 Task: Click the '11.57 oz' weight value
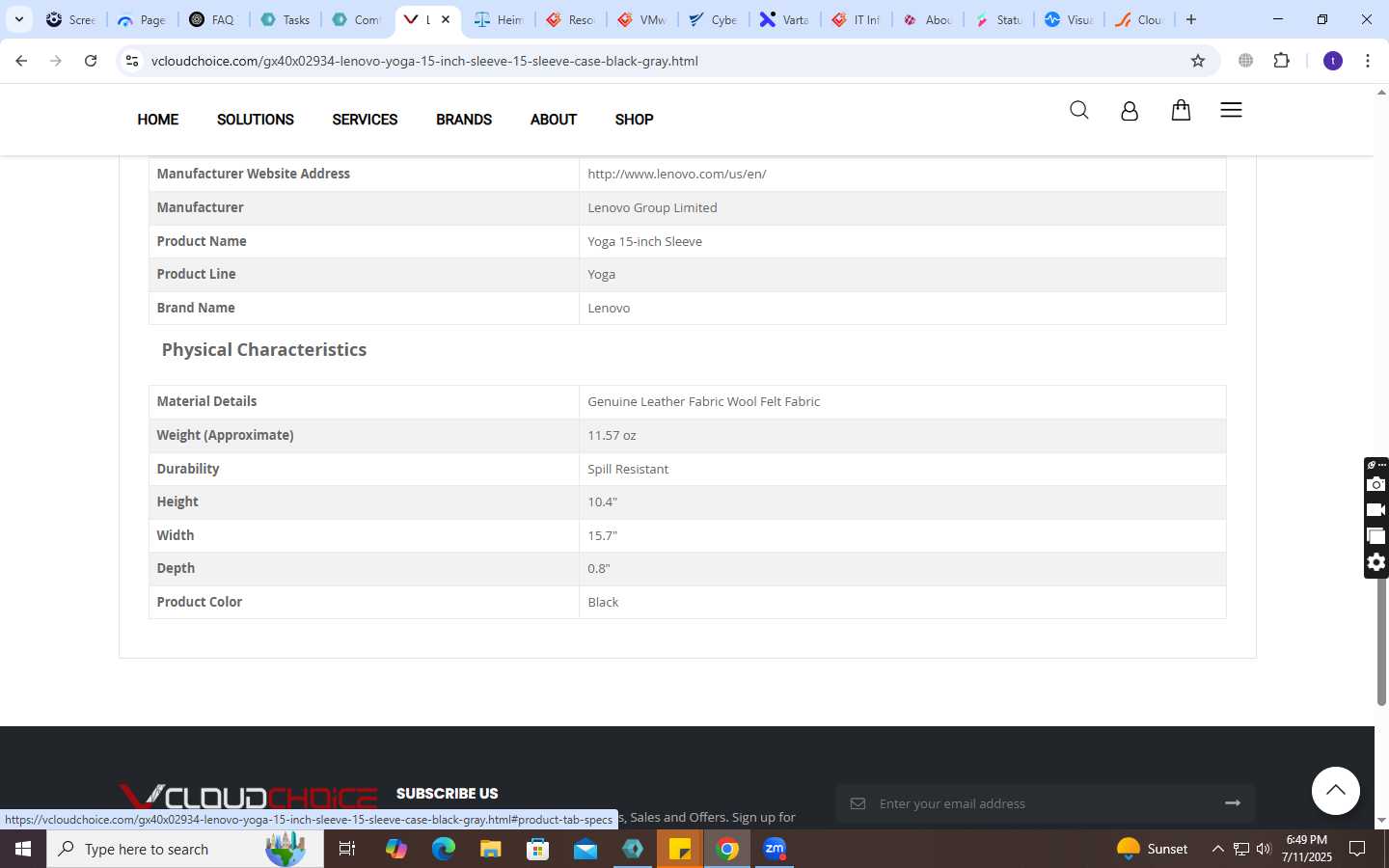click(612, 435)
